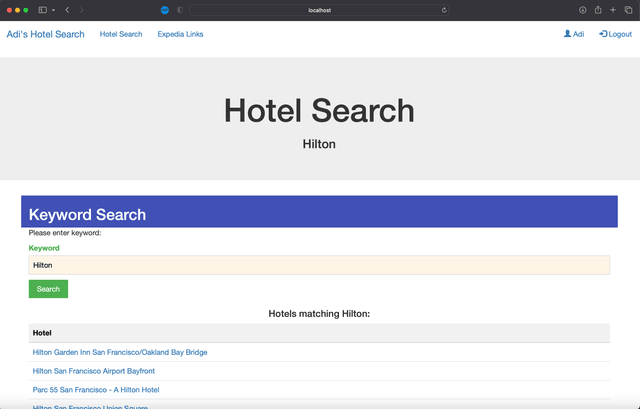Open the sidebar options dropdown arrow
The height and width of the screenshot is (409, 640).
pos(53,10)
